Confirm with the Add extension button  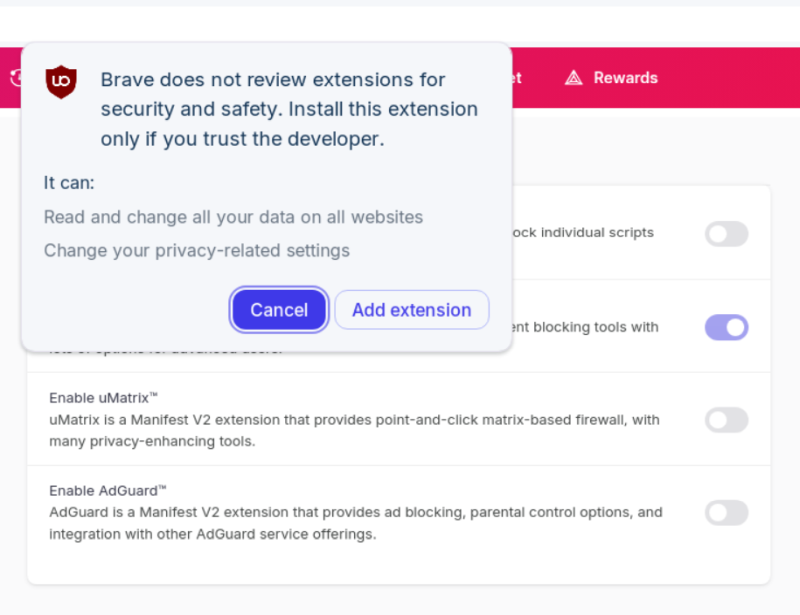(411, 310)
